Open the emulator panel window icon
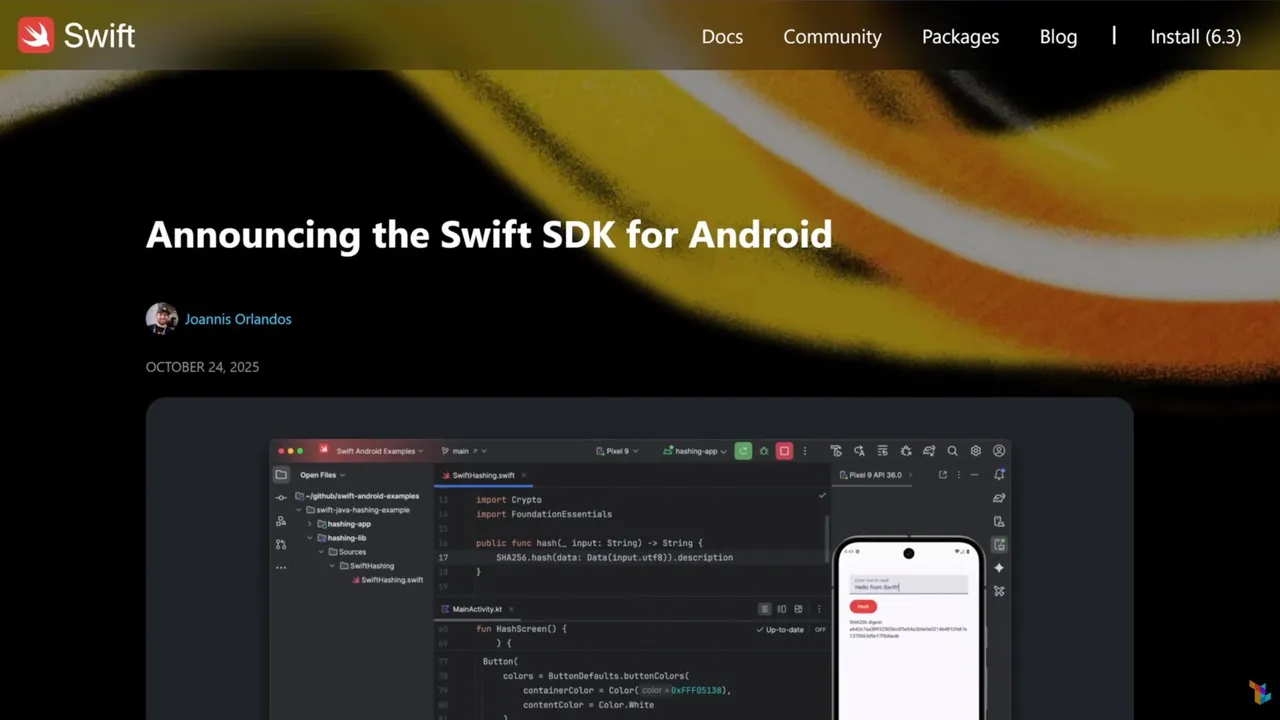Viewport: 1280px width, 720px height. [x=942, y=475]
